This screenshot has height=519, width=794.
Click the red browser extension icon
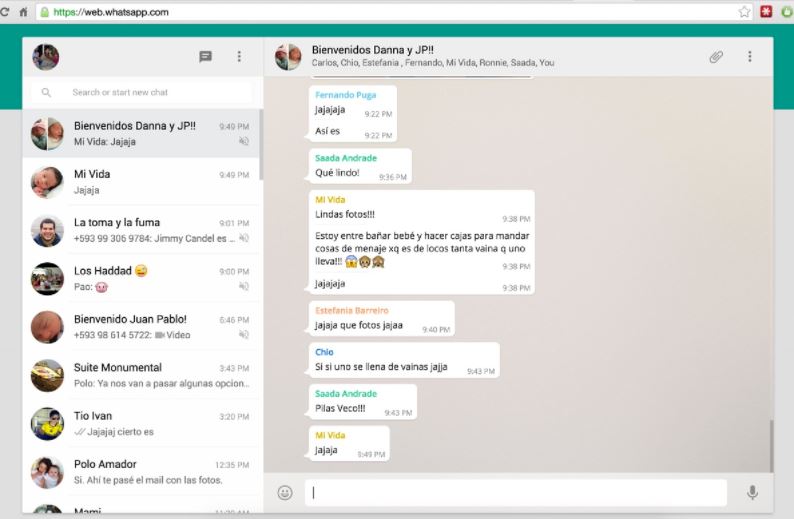click(766, 12)
